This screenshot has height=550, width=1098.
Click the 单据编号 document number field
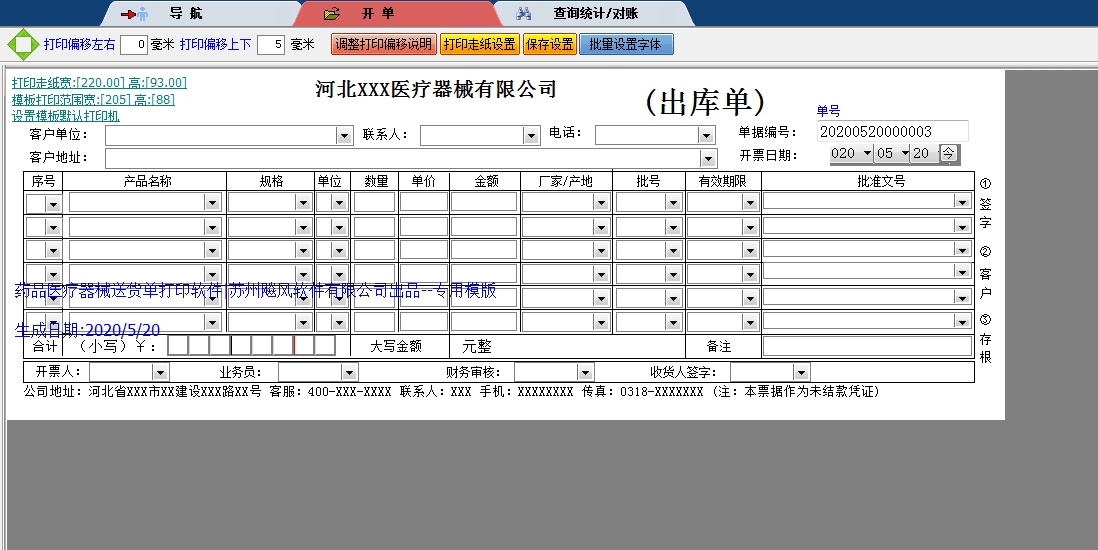pos(892,132)
